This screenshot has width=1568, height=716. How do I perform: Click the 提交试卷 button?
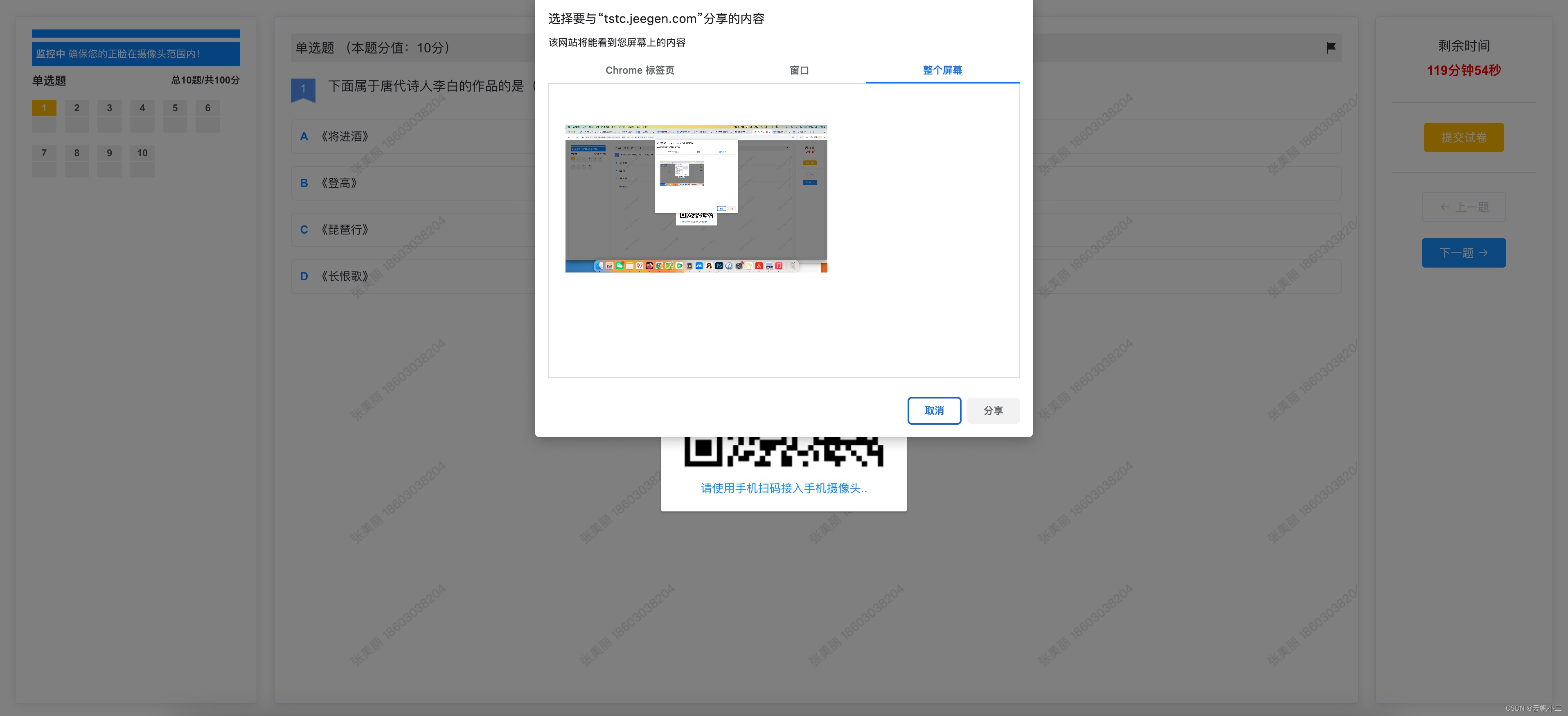coord(1463,137)
